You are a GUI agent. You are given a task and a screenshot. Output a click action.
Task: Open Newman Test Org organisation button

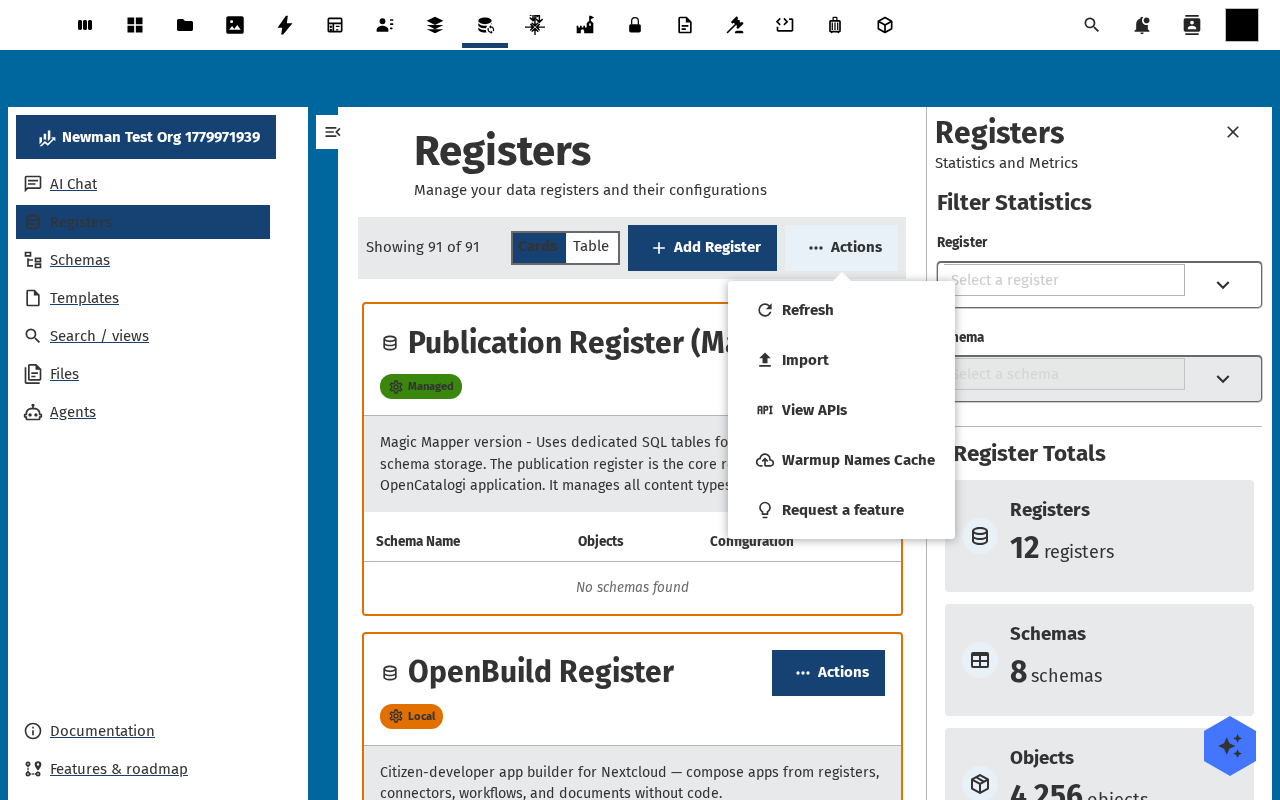pos(146,137)
